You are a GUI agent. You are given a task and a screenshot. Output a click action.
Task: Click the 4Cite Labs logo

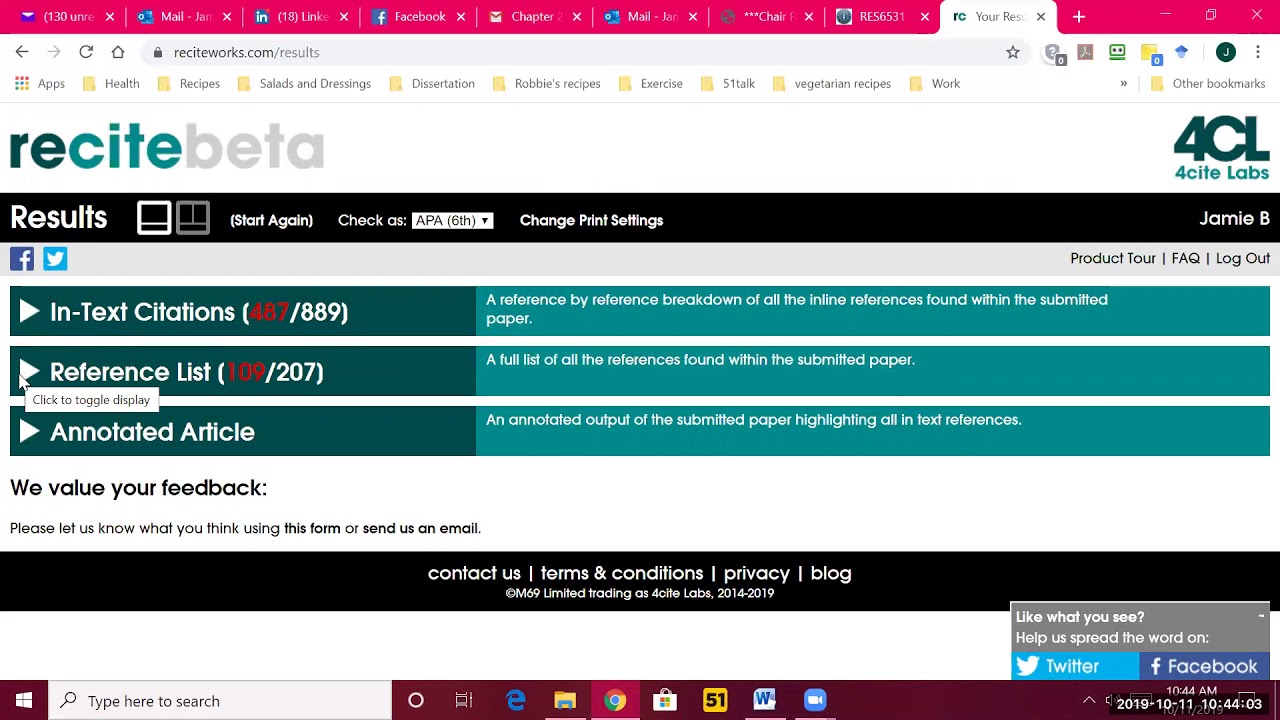click(x=1221, y=148)
